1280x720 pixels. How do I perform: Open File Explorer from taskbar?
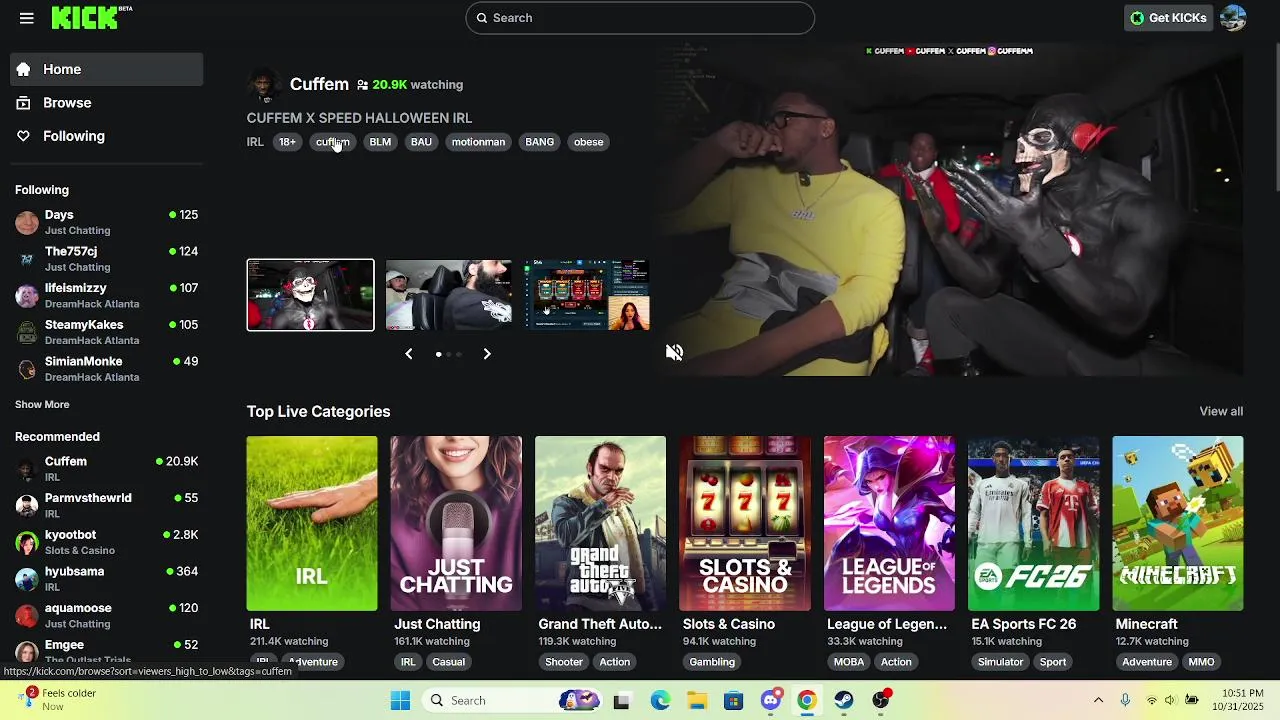tap(697, 700)
